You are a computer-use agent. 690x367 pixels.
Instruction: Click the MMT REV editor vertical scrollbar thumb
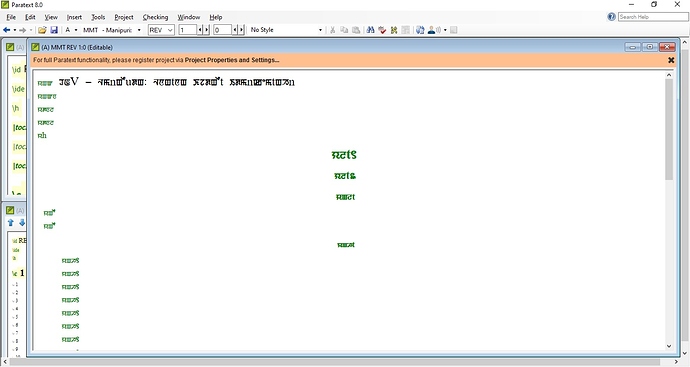[669, 129]
